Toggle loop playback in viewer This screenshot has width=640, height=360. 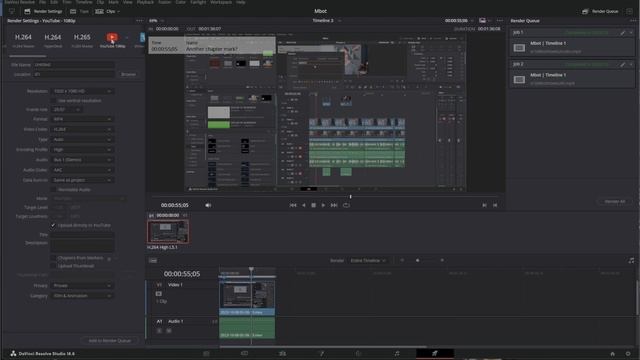pos(346,205)
